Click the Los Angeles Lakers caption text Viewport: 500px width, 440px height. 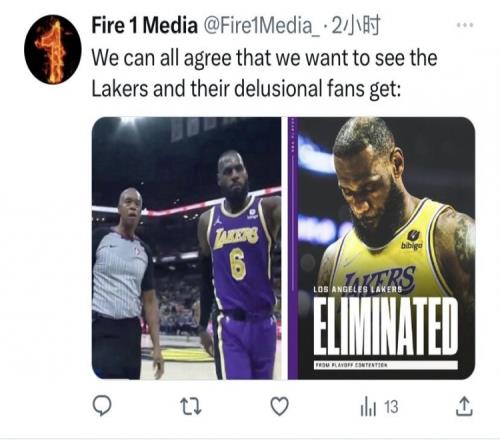[x=358, y=290]
